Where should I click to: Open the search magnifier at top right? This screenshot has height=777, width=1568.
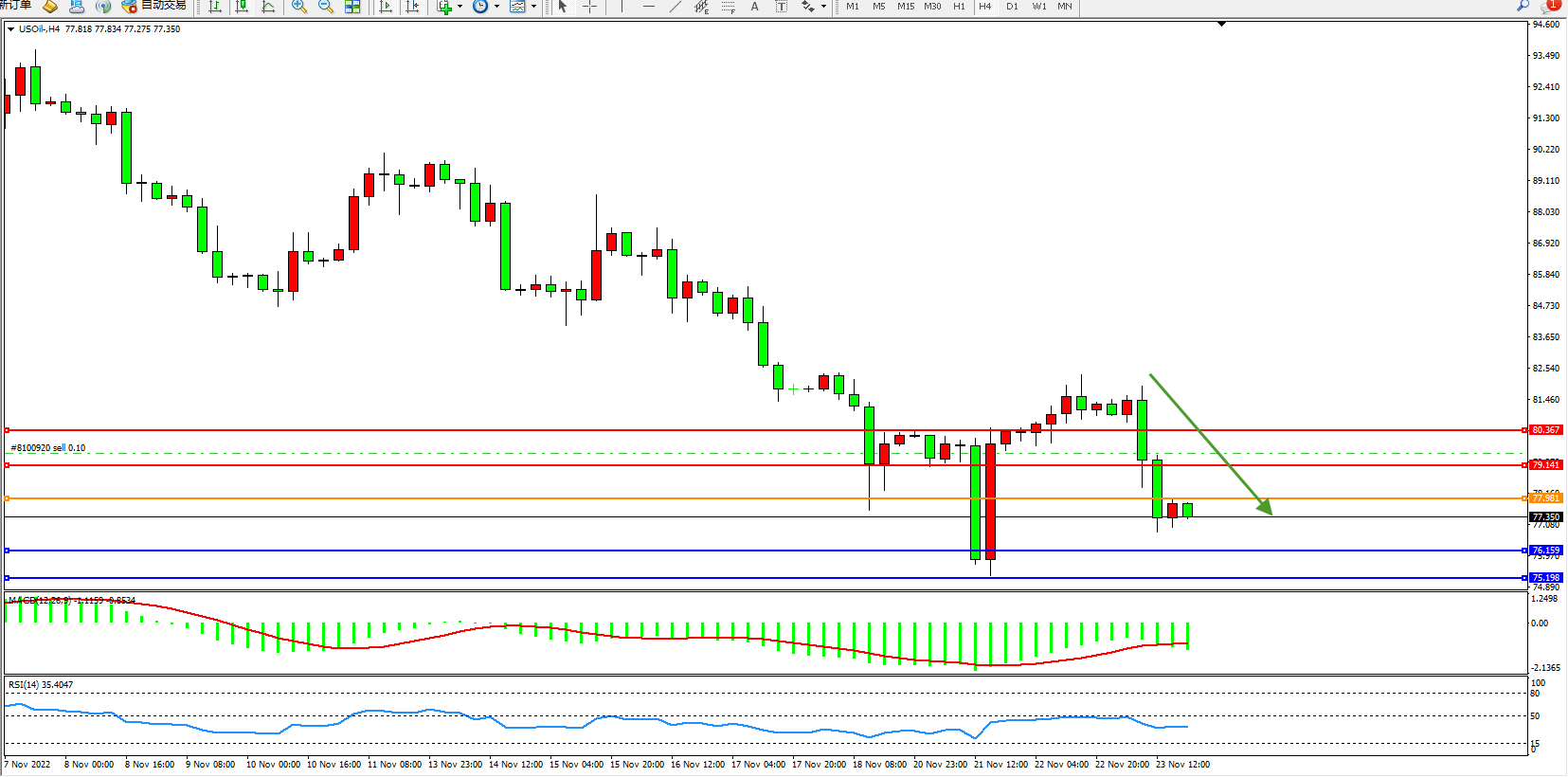[1523, 6]
